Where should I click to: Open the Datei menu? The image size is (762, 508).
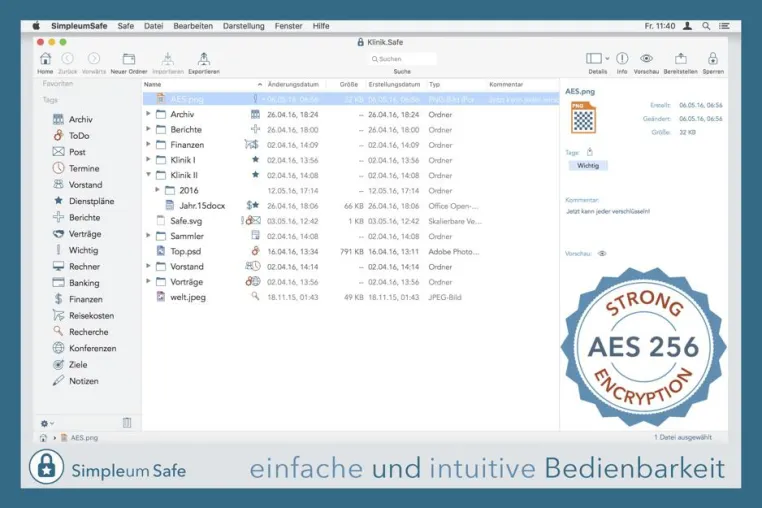coord(153,26)
